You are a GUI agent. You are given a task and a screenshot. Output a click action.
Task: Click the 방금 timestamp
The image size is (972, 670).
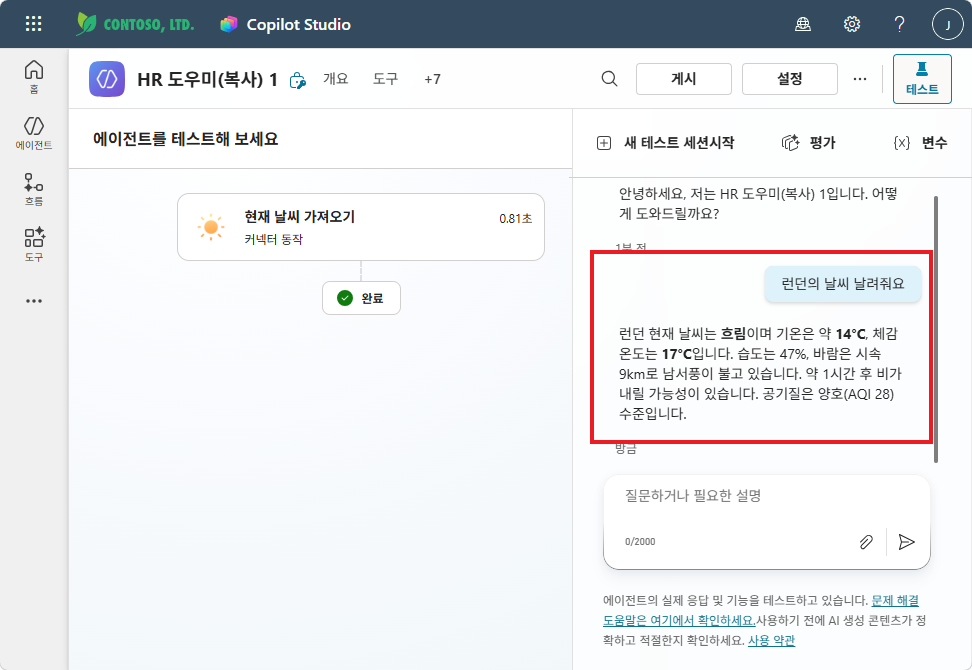coord(625,449)
